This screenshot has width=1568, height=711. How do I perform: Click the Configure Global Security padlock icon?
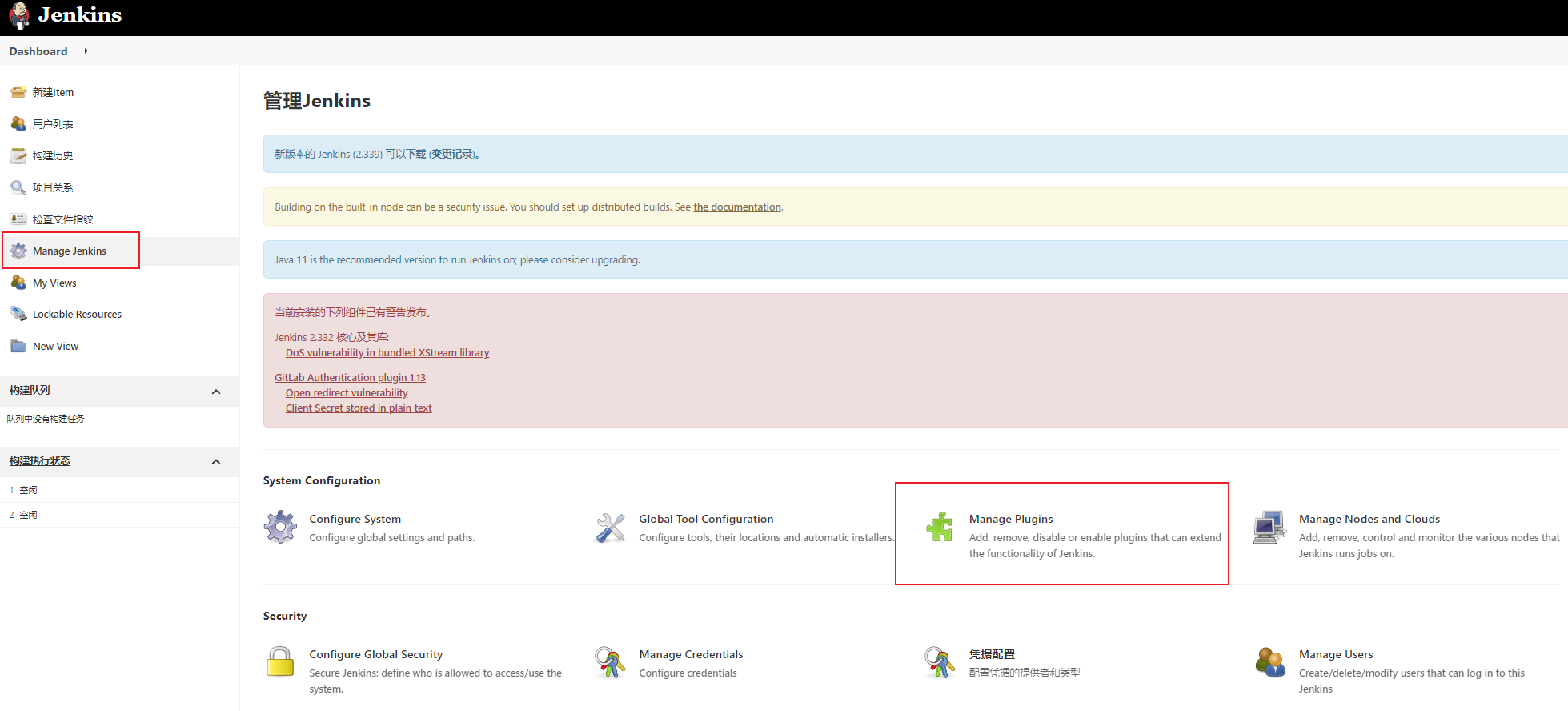pyautogui.click(x=280, y=662)
